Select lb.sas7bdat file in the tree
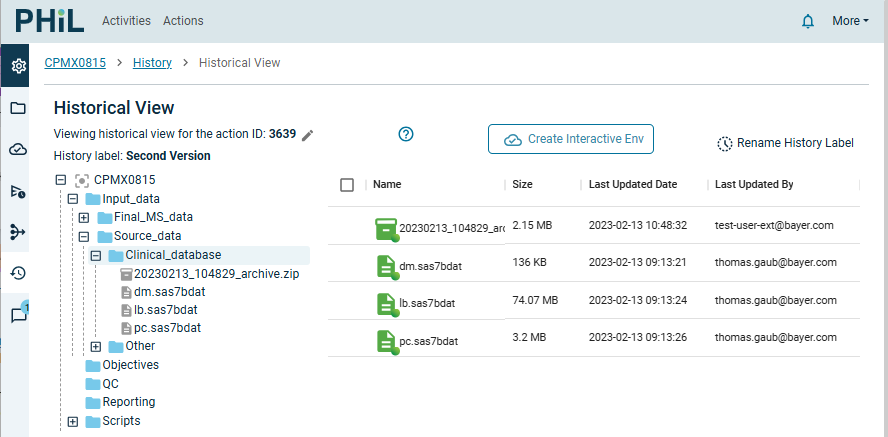Image resolution: width=888 pixels, height=437 pixels. pos(159,310)
